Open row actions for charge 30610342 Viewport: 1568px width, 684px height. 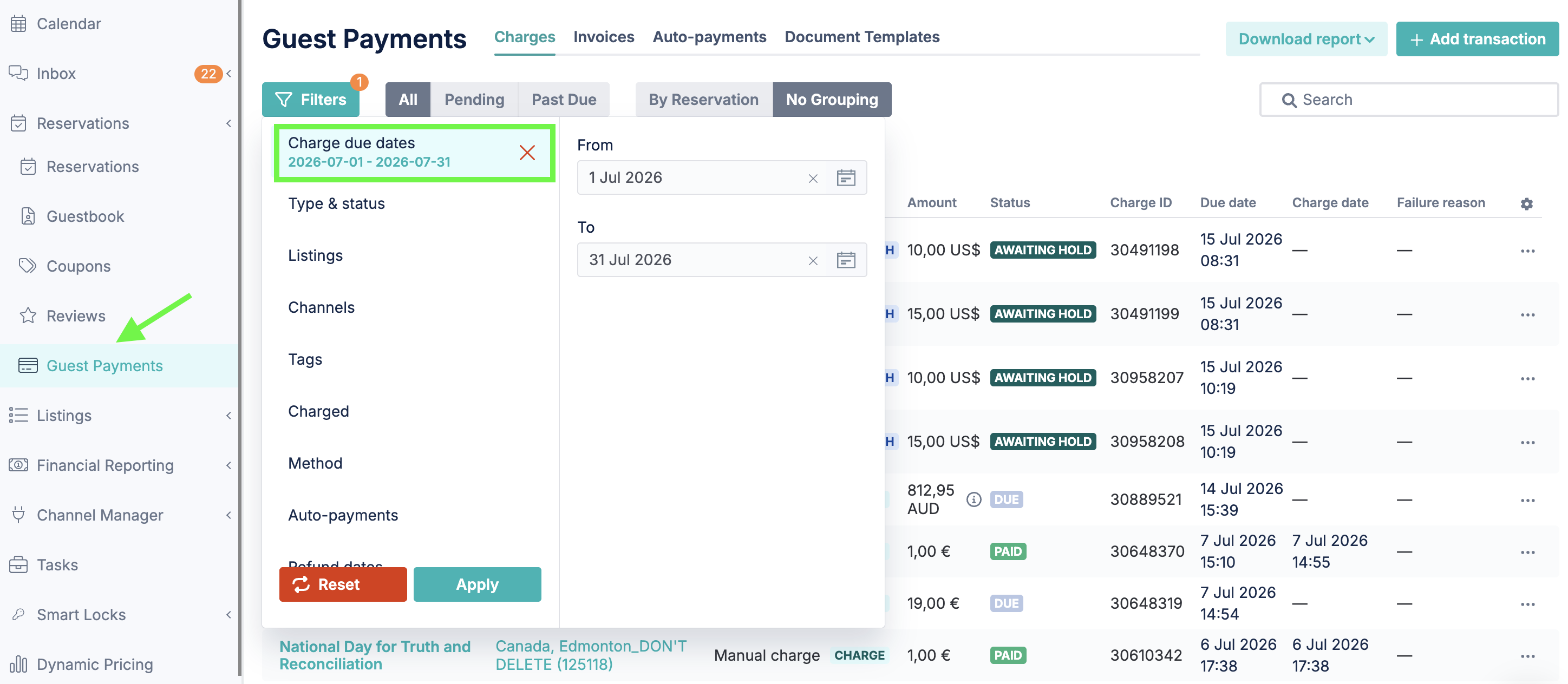[x=1527, y=656]
